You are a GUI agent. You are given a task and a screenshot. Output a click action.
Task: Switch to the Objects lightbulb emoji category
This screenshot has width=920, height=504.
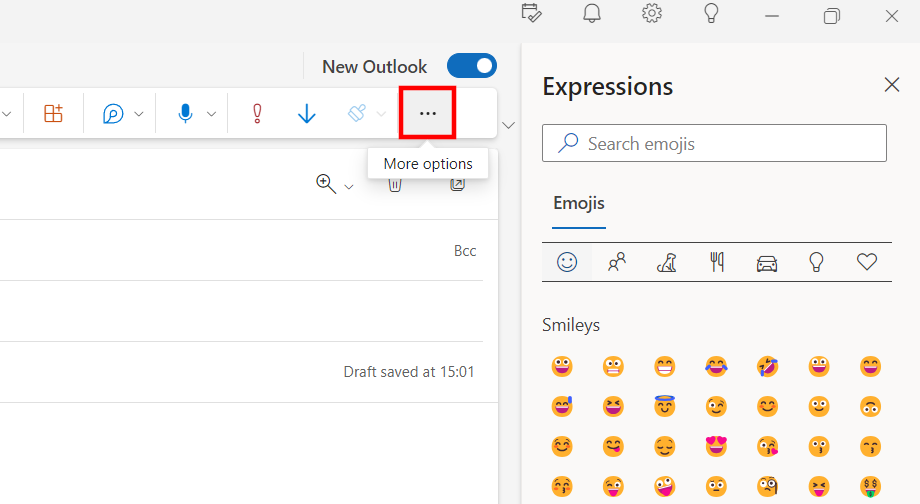[816, 262]
